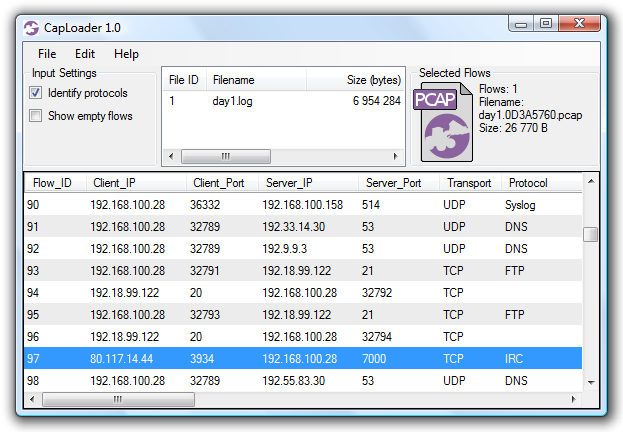Toggle the Identify protocols checkbox
Viewport: 623px width, 432px height.
click(35, 93)
